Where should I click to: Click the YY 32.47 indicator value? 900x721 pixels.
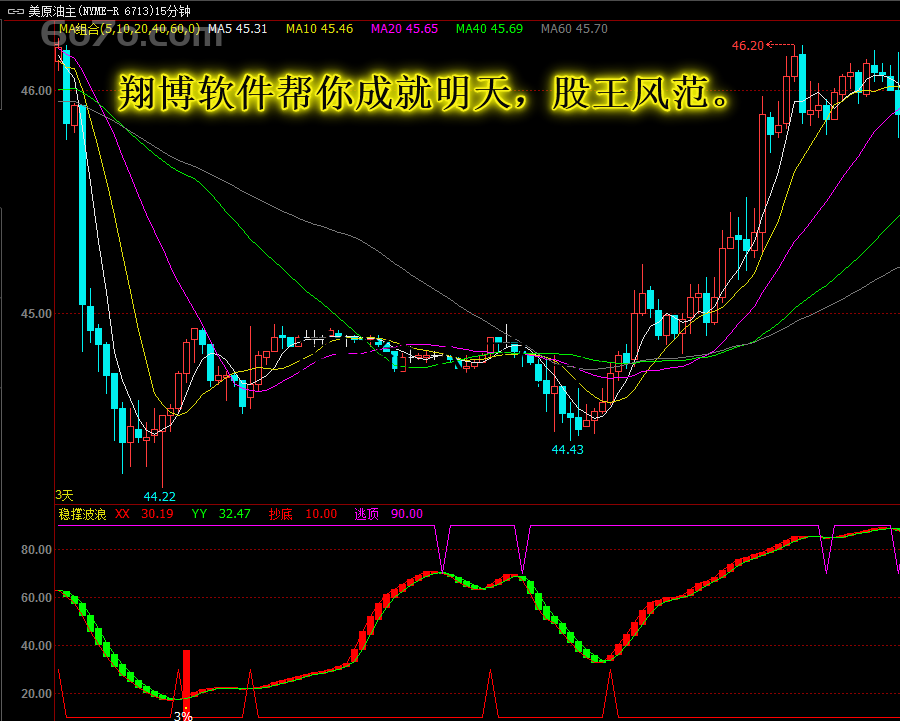point(221,514)
